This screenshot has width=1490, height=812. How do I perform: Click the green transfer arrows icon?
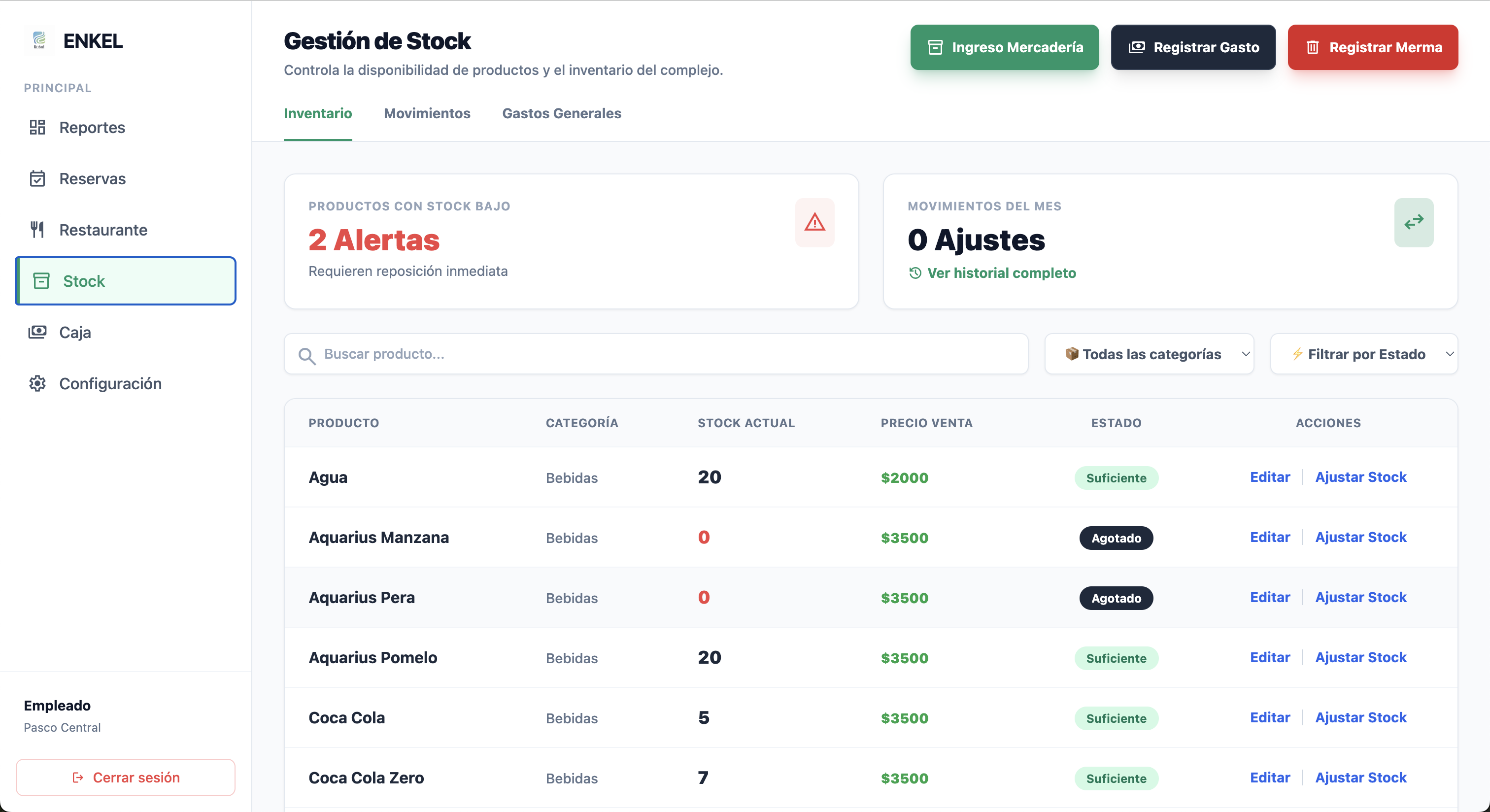coord(1414,222)
